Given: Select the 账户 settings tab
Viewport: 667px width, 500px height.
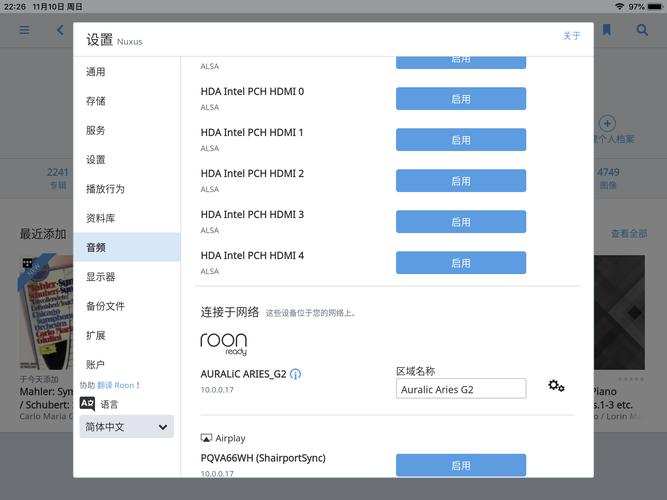Looking at the screenshot, I should 127,364.
